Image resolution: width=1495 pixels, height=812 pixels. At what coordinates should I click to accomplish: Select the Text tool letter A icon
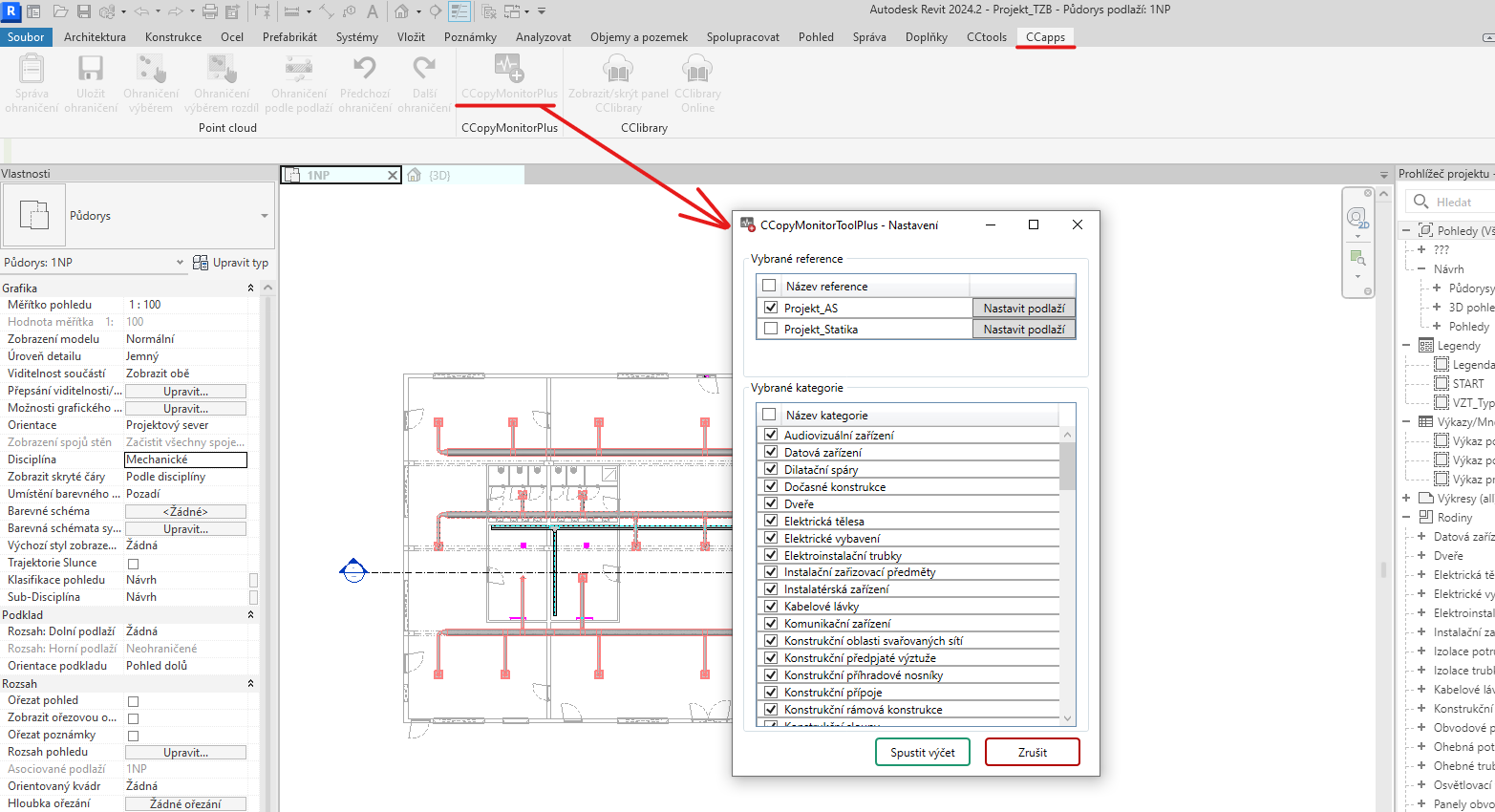[x=372, y=11]
